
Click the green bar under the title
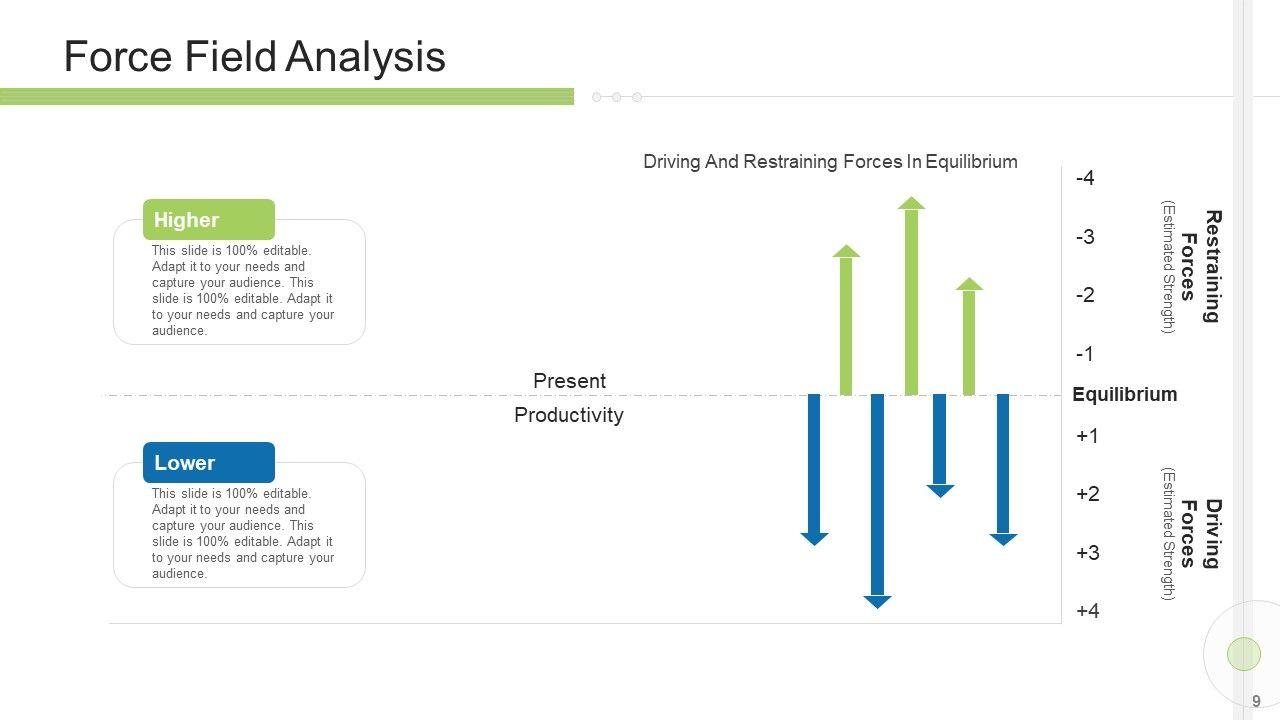click(x=287, y=97)
